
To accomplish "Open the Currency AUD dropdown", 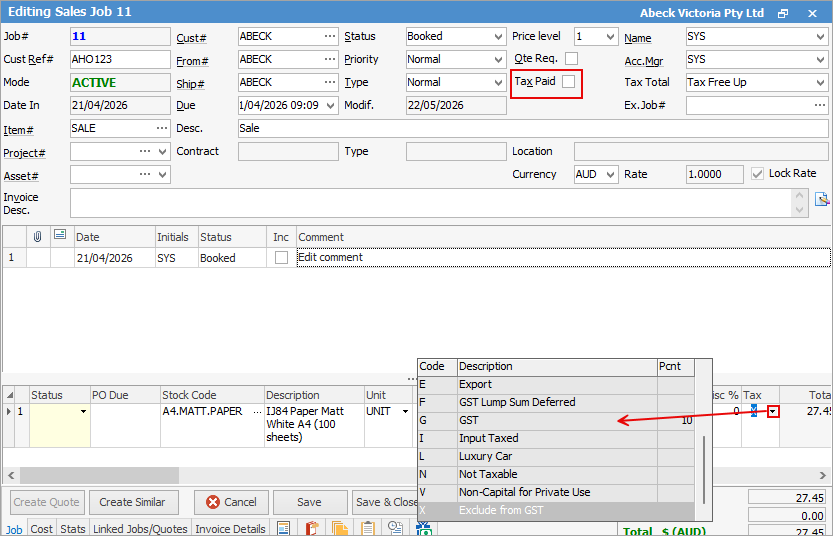I will tap(610, 174).
